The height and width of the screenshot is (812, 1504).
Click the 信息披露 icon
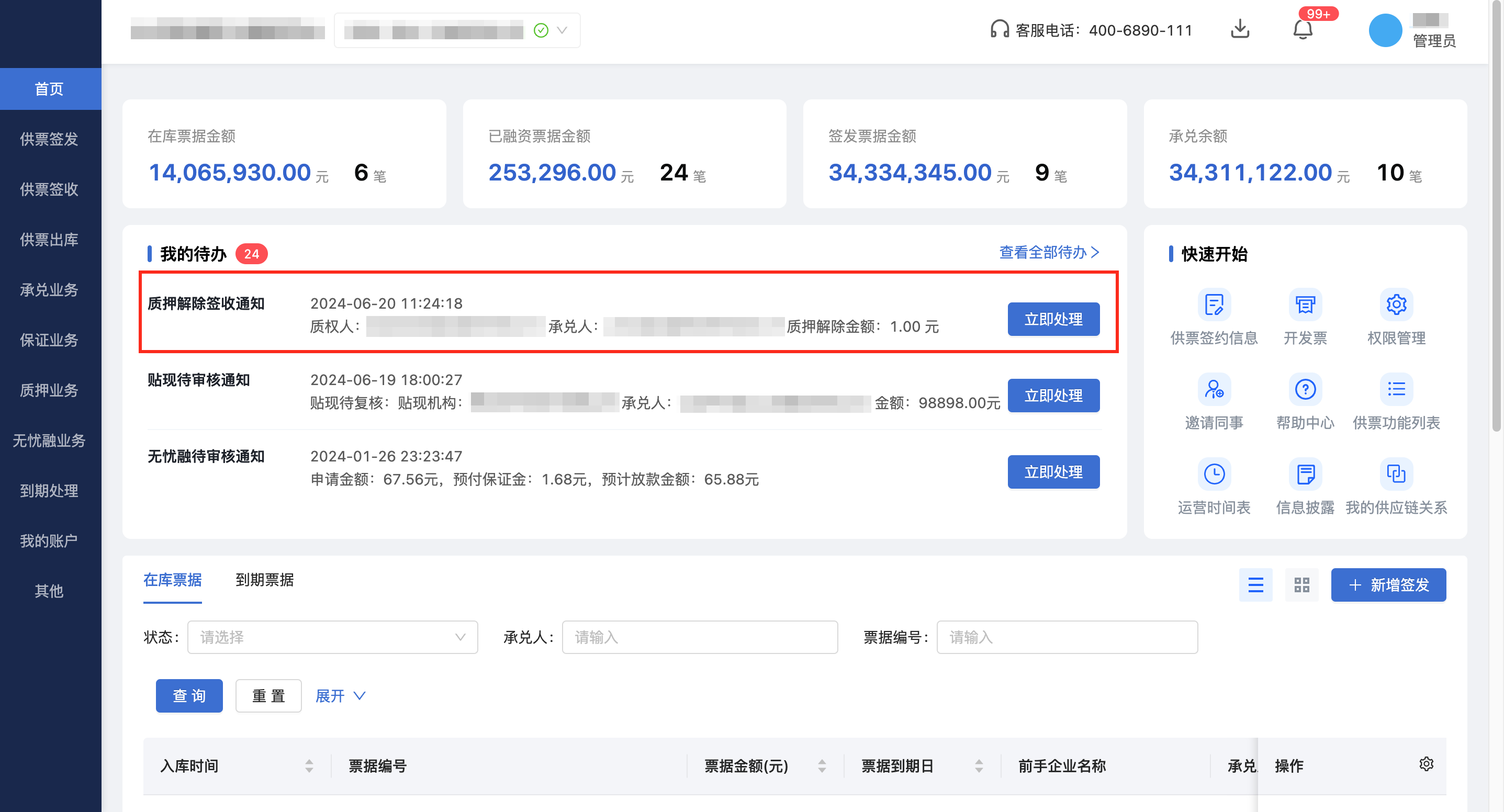1305,474
